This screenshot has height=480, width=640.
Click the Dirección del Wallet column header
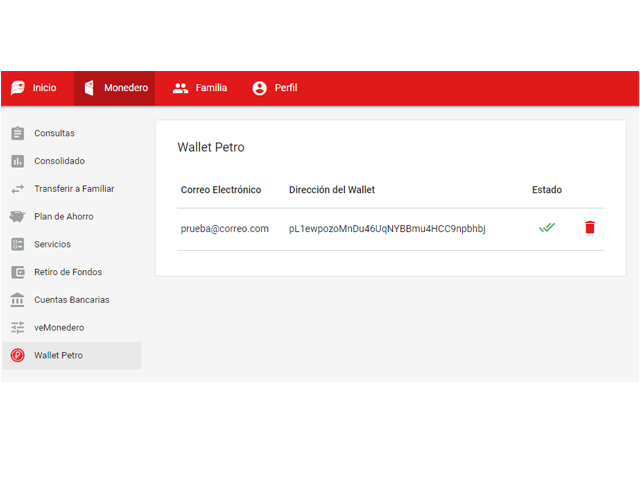pos(332,190)
